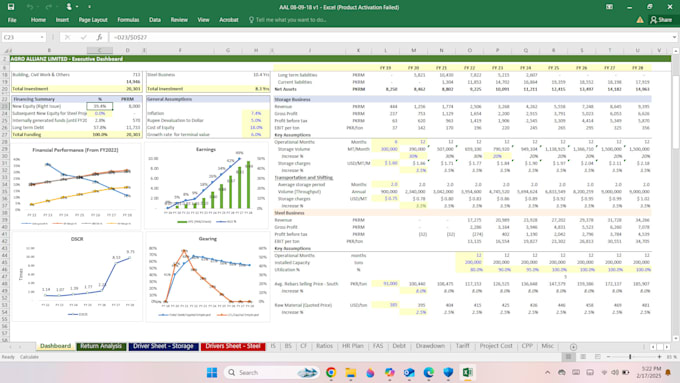Switch to Driver Sheet - Storage tab
Image resolution: width=680 pixels, height=383 pixels.
pyautogui.click(x=163, y=346)
